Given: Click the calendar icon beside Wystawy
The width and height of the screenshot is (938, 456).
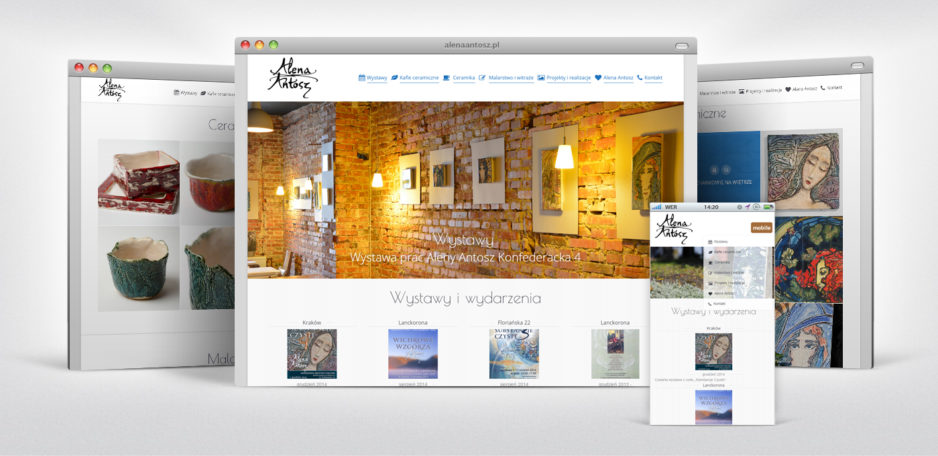Looking at the screenshot, I should pyautogui.click(x=362, y=77).
